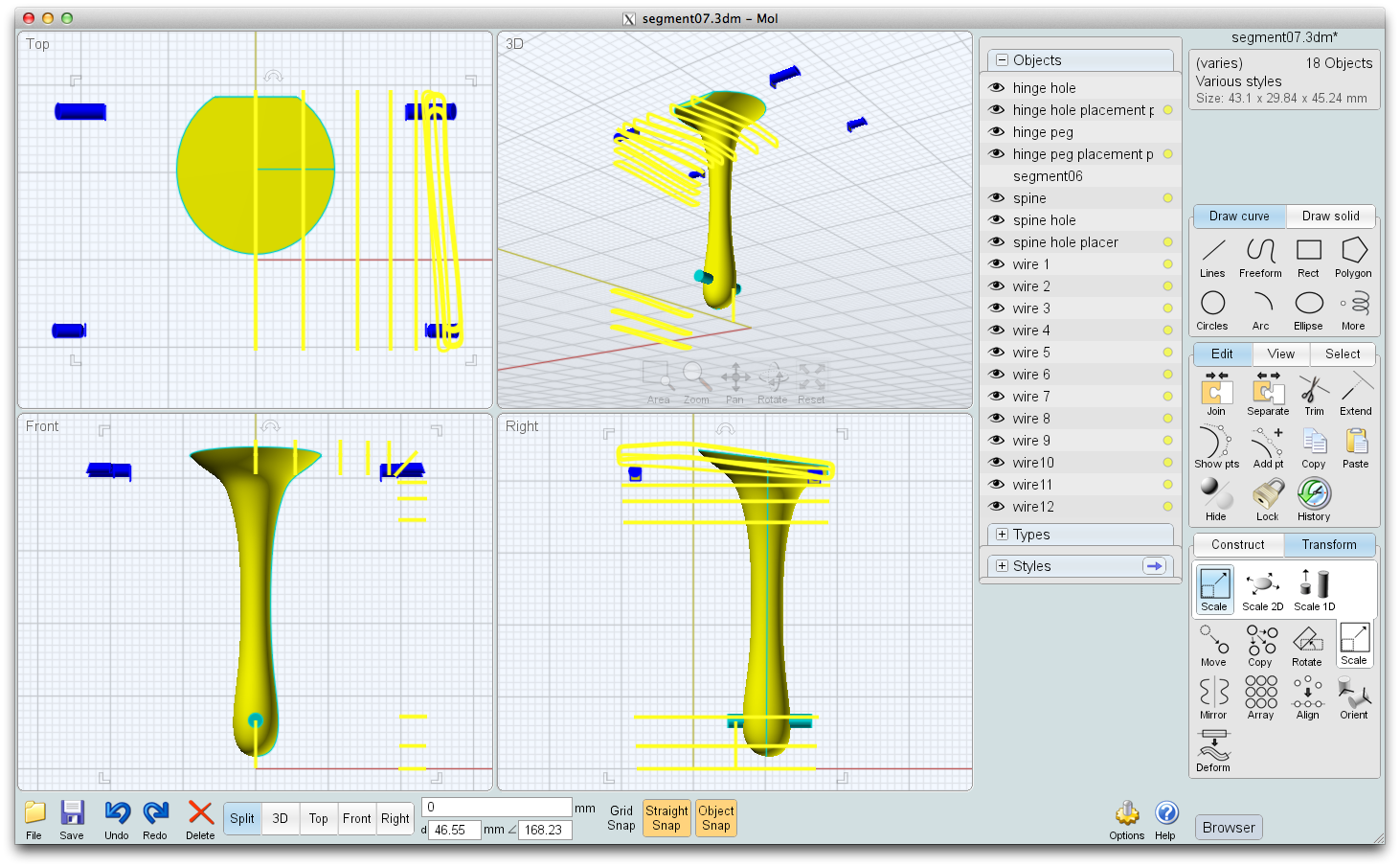Switch to the Draw curve tab
The width and height of the screenshot is (1400, 867).
pyautogui.click(x=1239, y=216)
